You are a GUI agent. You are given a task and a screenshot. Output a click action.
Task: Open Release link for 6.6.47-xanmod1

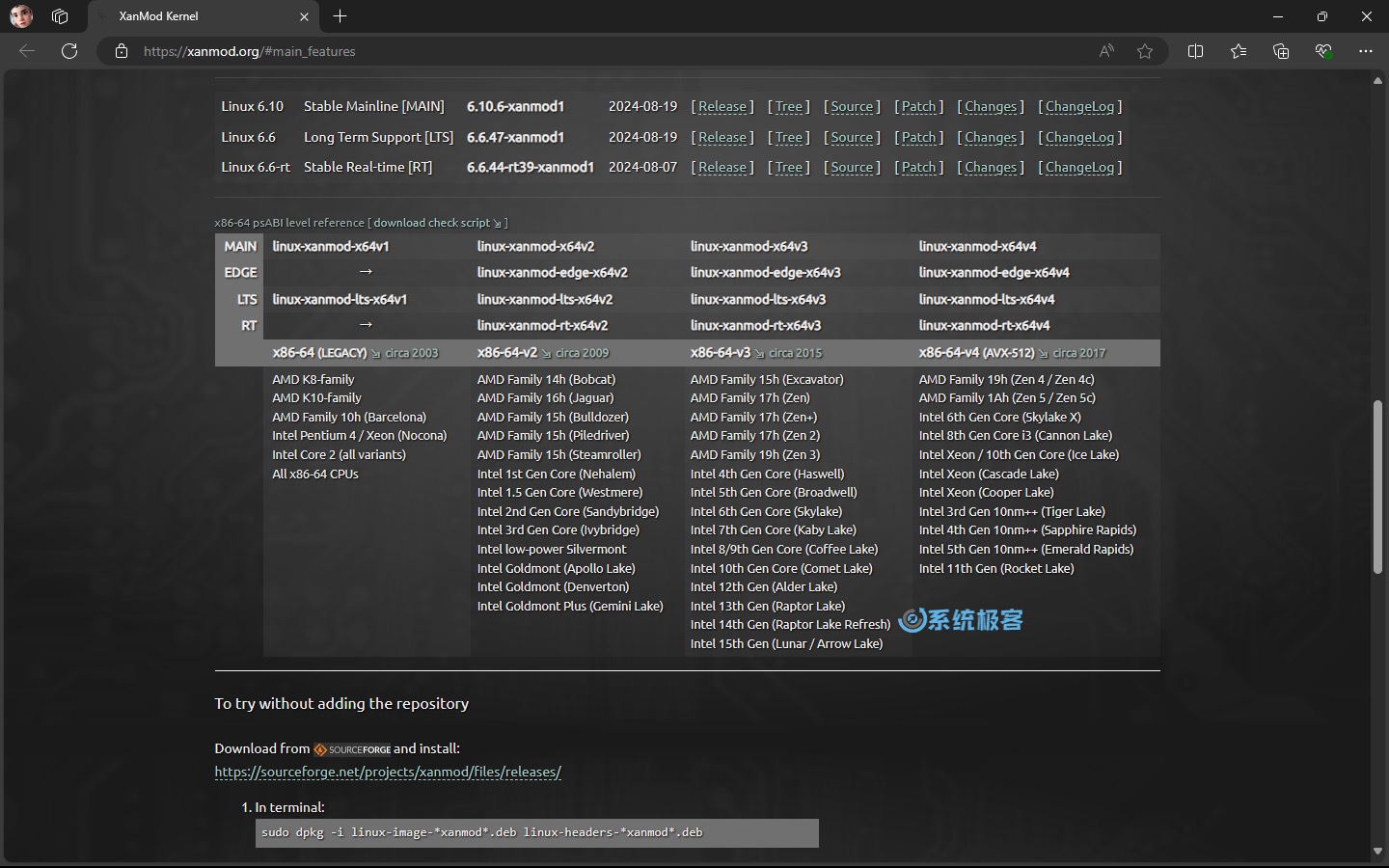722,138
